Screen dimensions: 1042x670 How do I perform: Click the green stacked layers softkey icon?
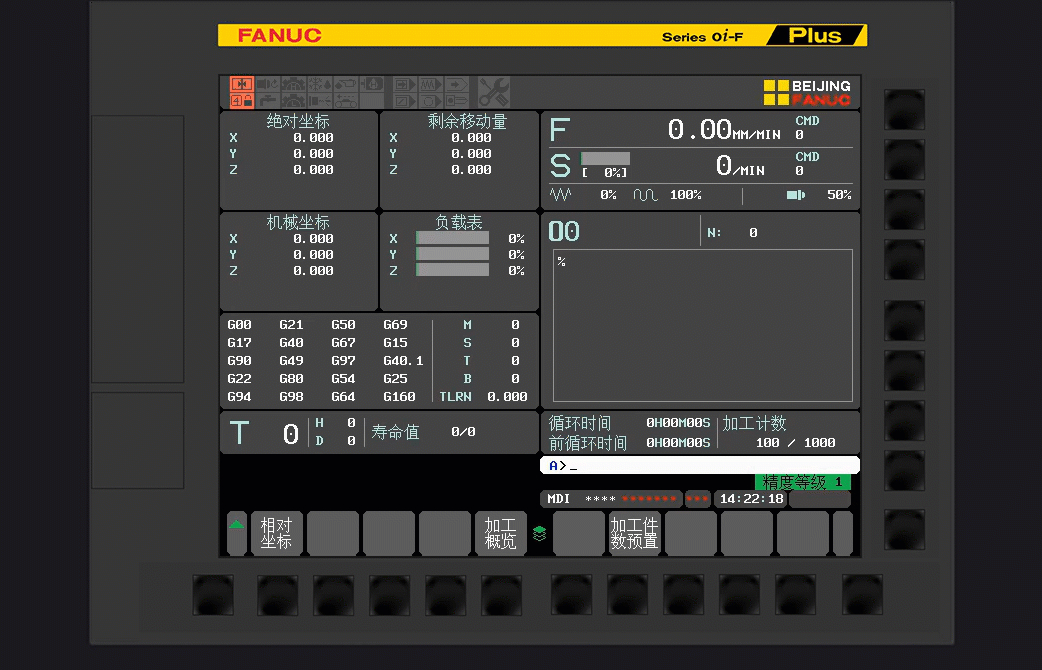[x=540, y=533]
